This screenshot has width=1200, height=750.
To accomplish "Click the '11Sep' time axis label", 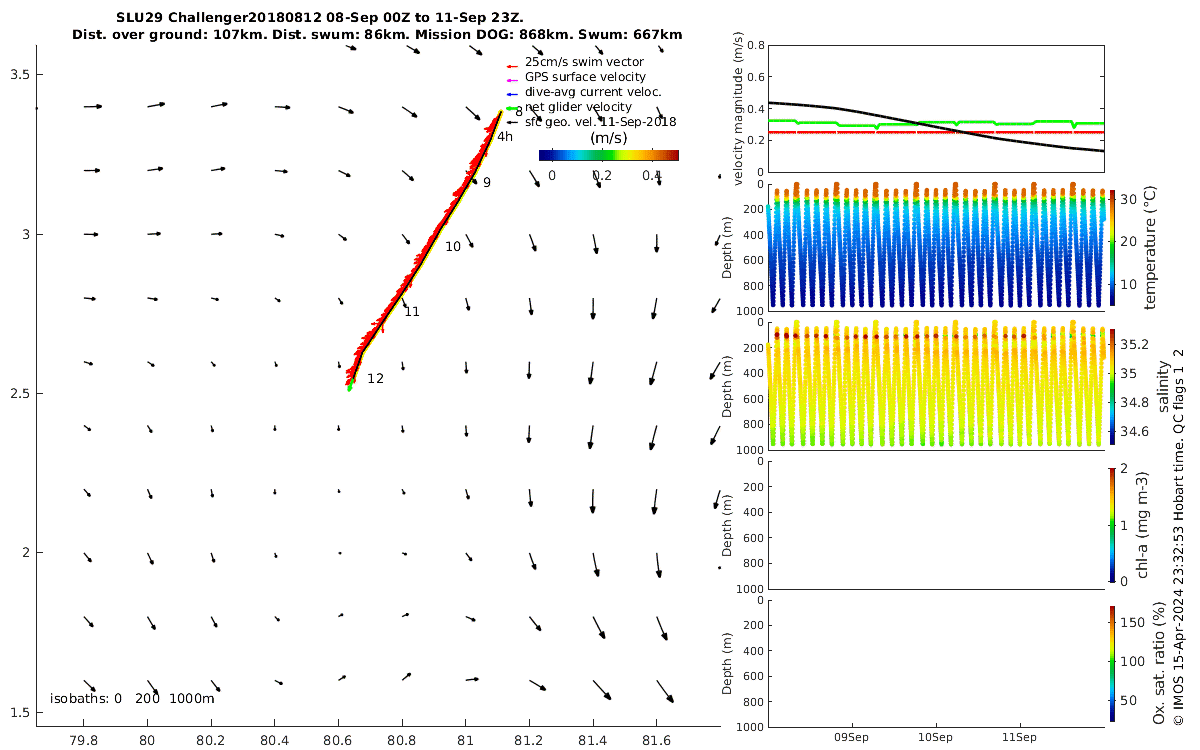I will pyautogui.click(x=1019, y=737).
